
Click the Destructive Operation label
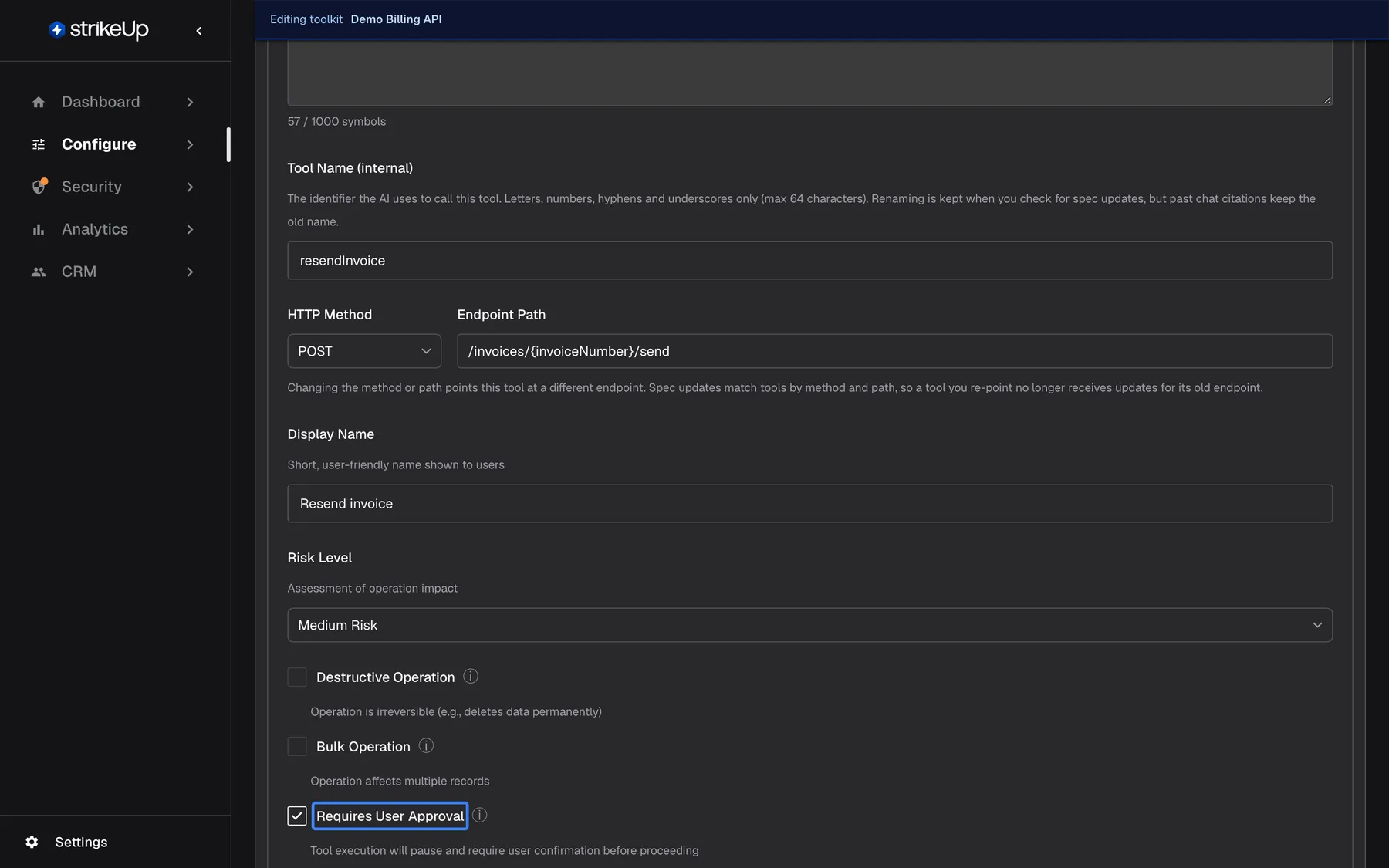point(385,677)
